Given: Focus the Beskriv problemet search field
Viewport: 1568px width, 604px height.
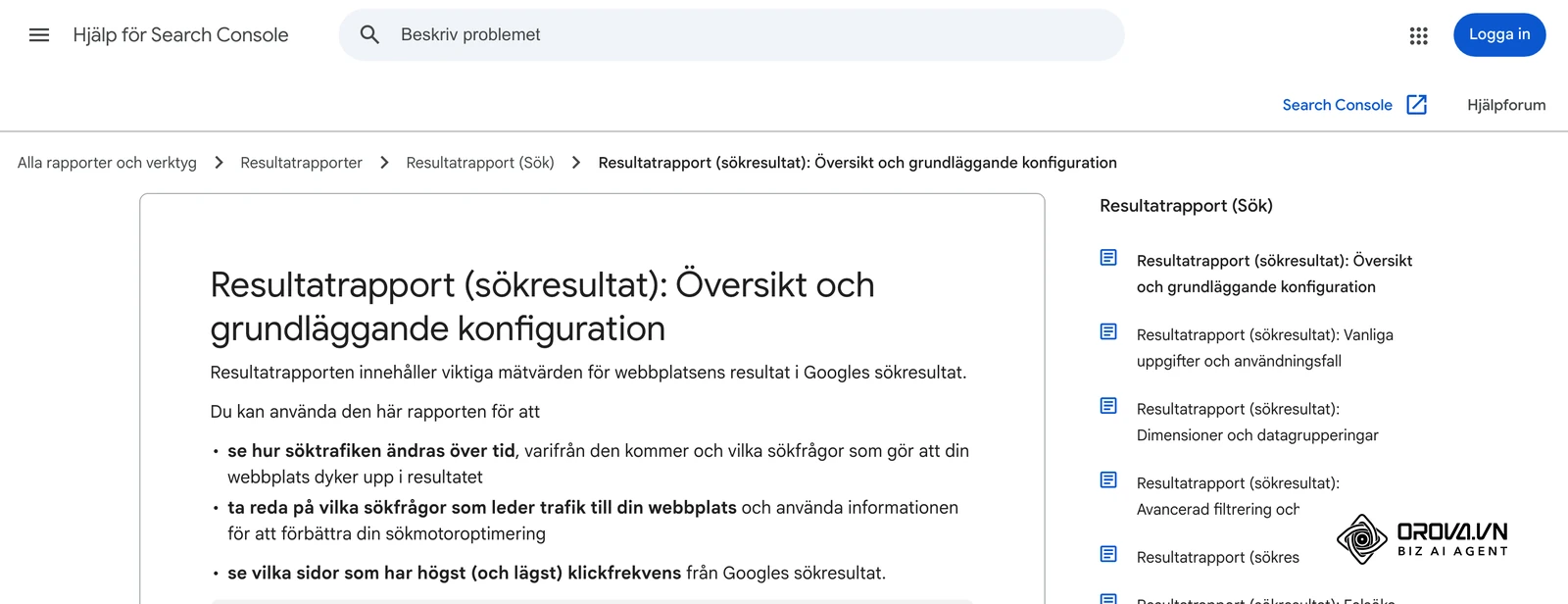Looking at the screenshot, I should pyautogui.click(x=731, y=35).
